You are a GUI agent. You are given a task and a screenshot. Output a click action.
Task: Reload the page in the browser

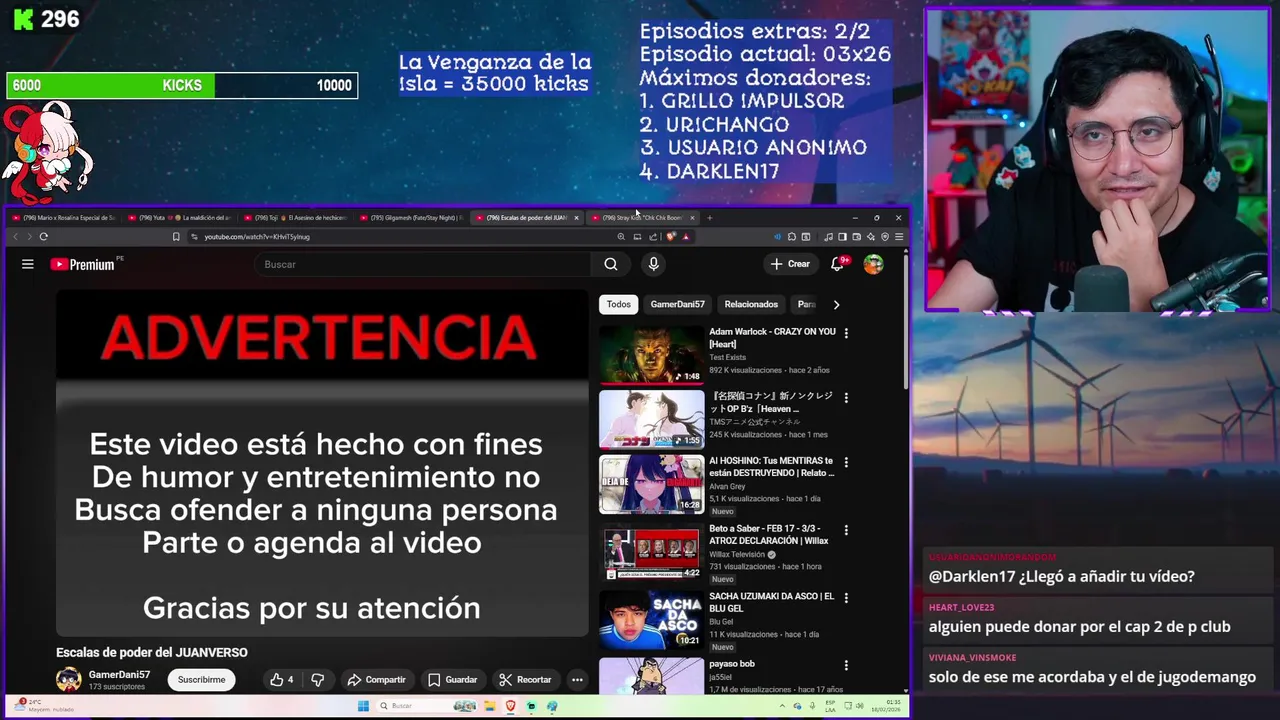(x=44, y=237)
